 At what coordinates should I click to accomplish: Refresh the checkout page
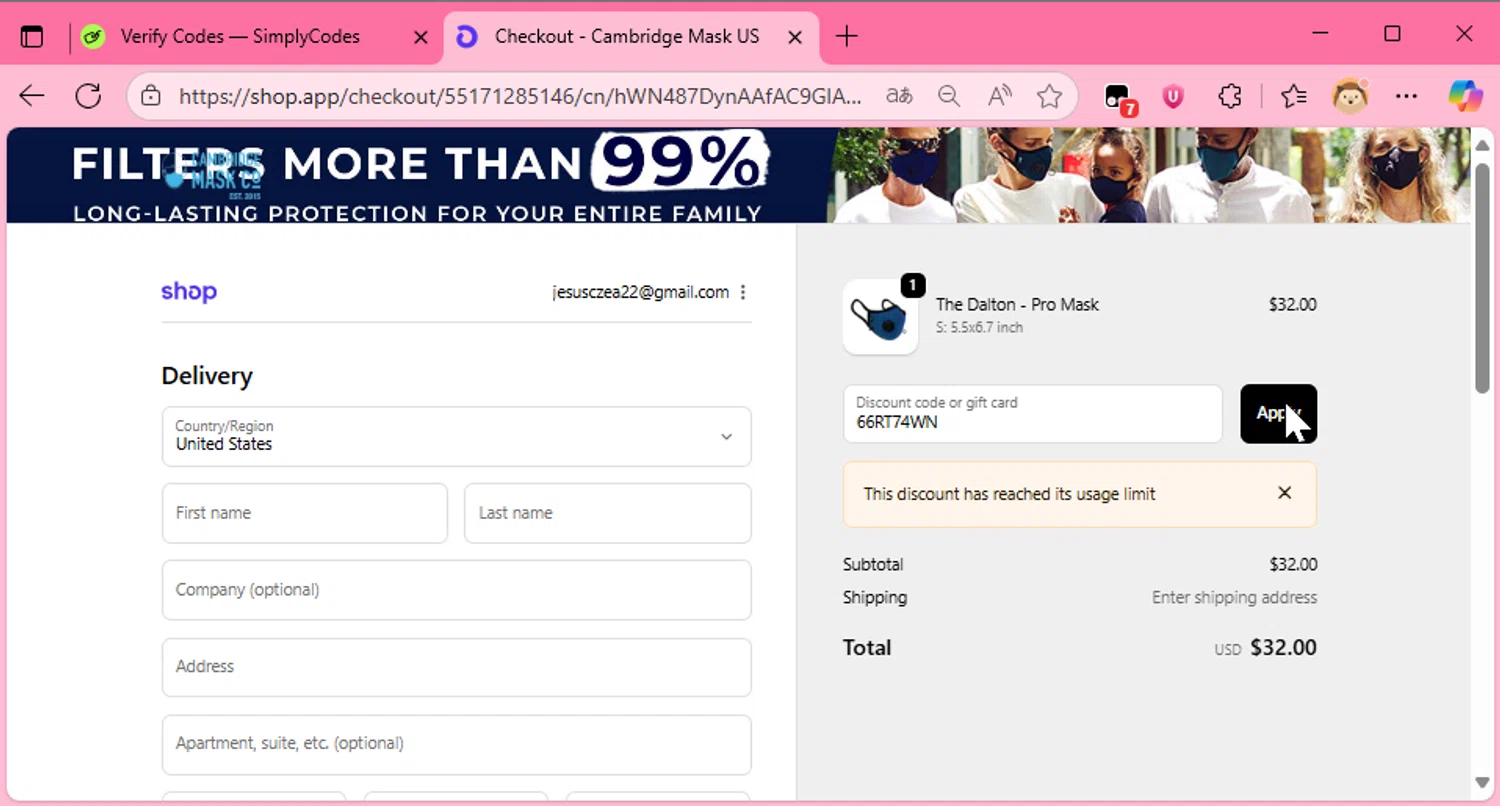pos(89,96)
